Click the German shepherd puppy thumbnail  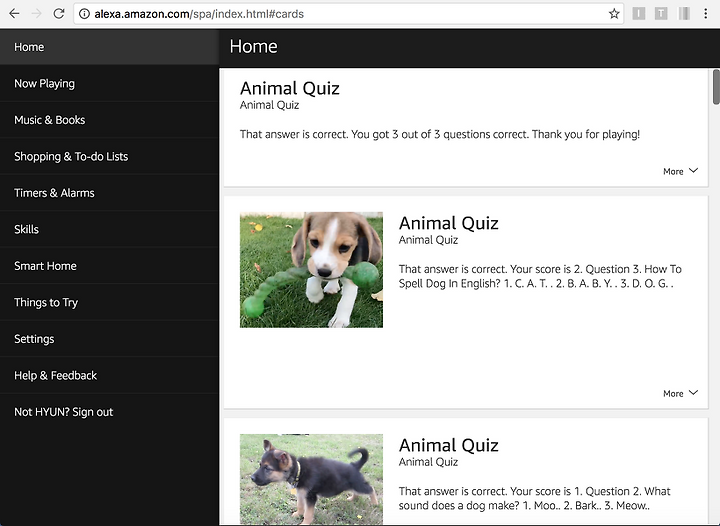tap(311, 480)
